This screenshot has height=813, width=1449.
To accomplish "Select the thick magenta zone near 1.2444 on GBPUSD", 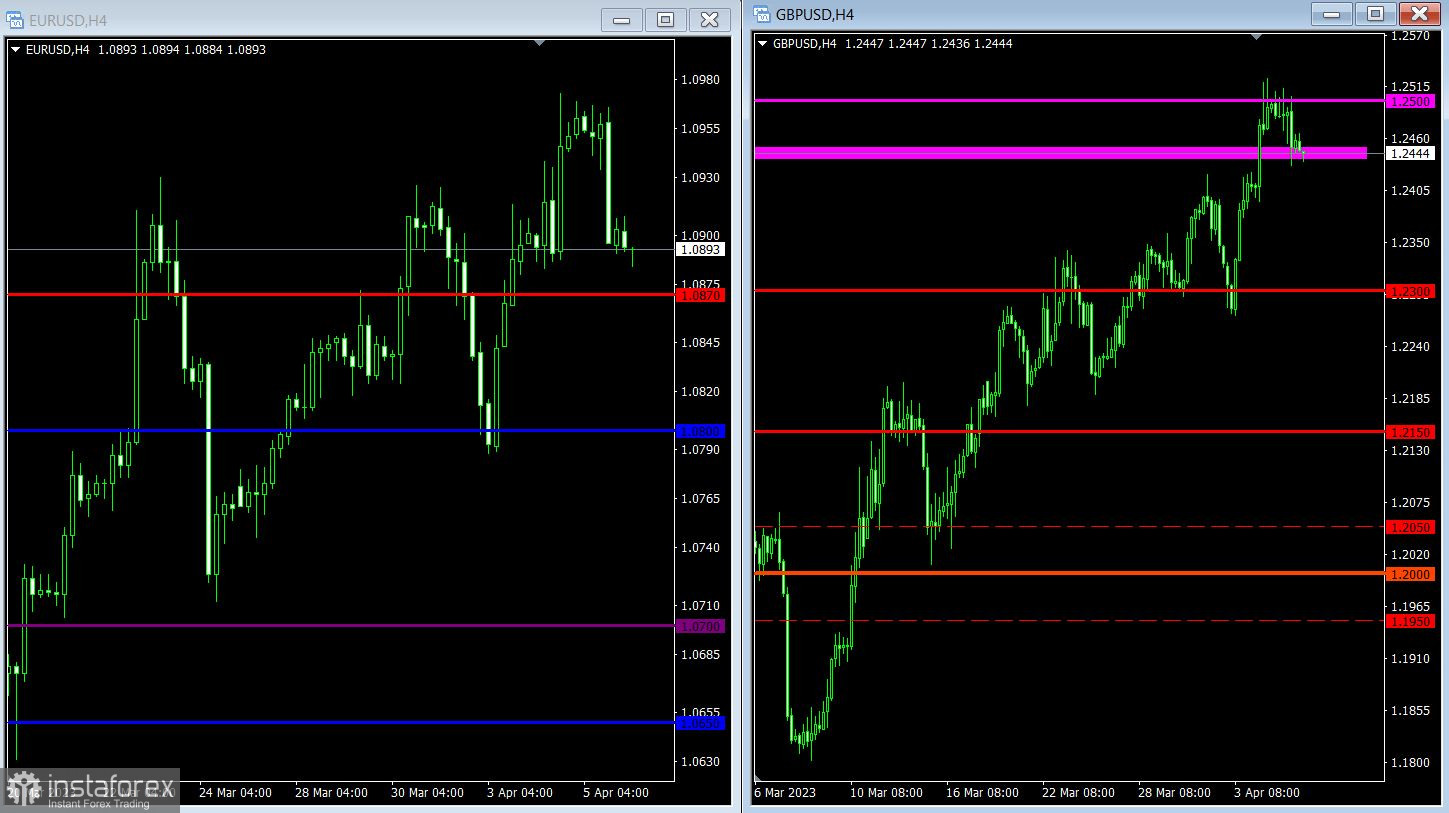I will click(x=1060, y=153).
